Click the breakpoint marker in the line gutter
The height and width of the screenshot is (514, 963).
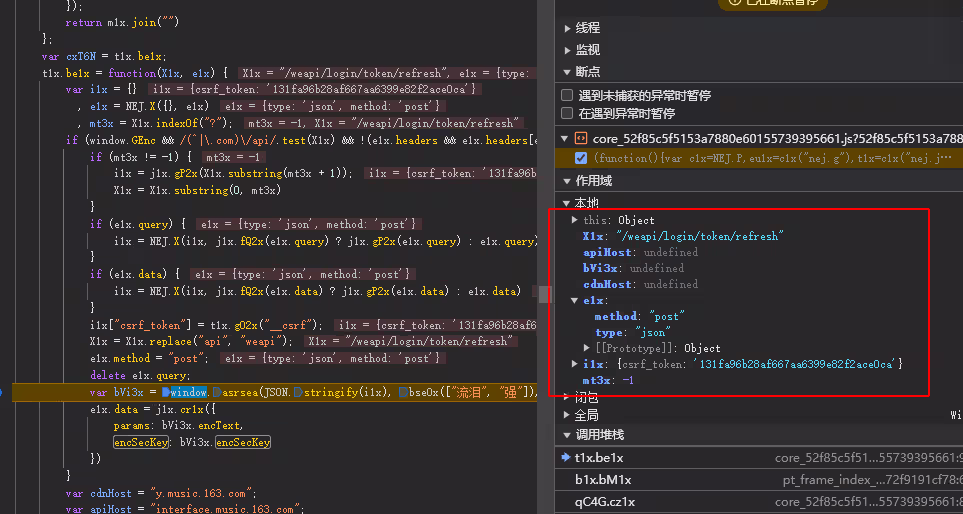pyautogui.click(x=5, y=393)
